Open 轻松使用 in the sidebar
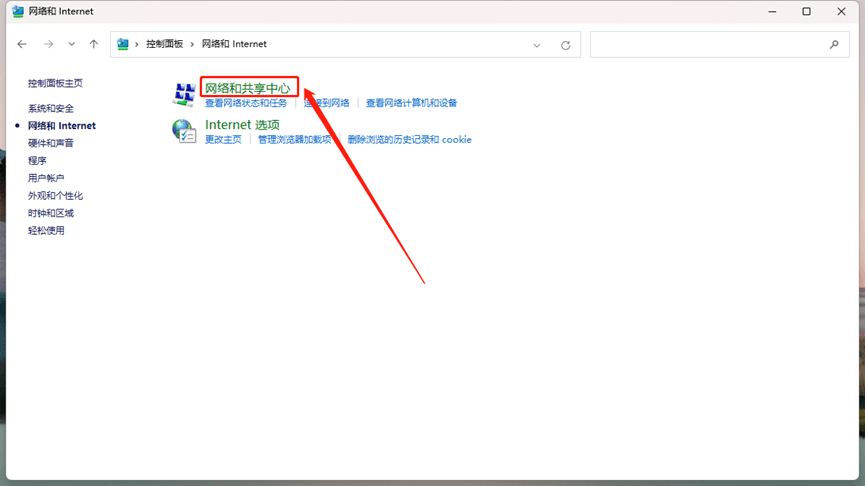The width and height of the screenshot is (865, 486). click(x=46, y=231)
